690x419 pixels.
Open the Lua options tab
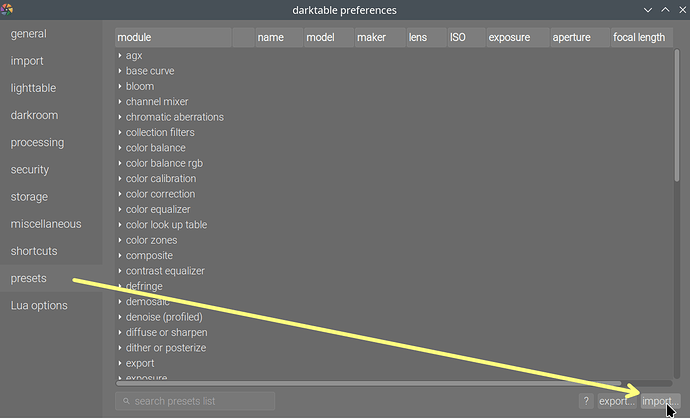point(51,305)
